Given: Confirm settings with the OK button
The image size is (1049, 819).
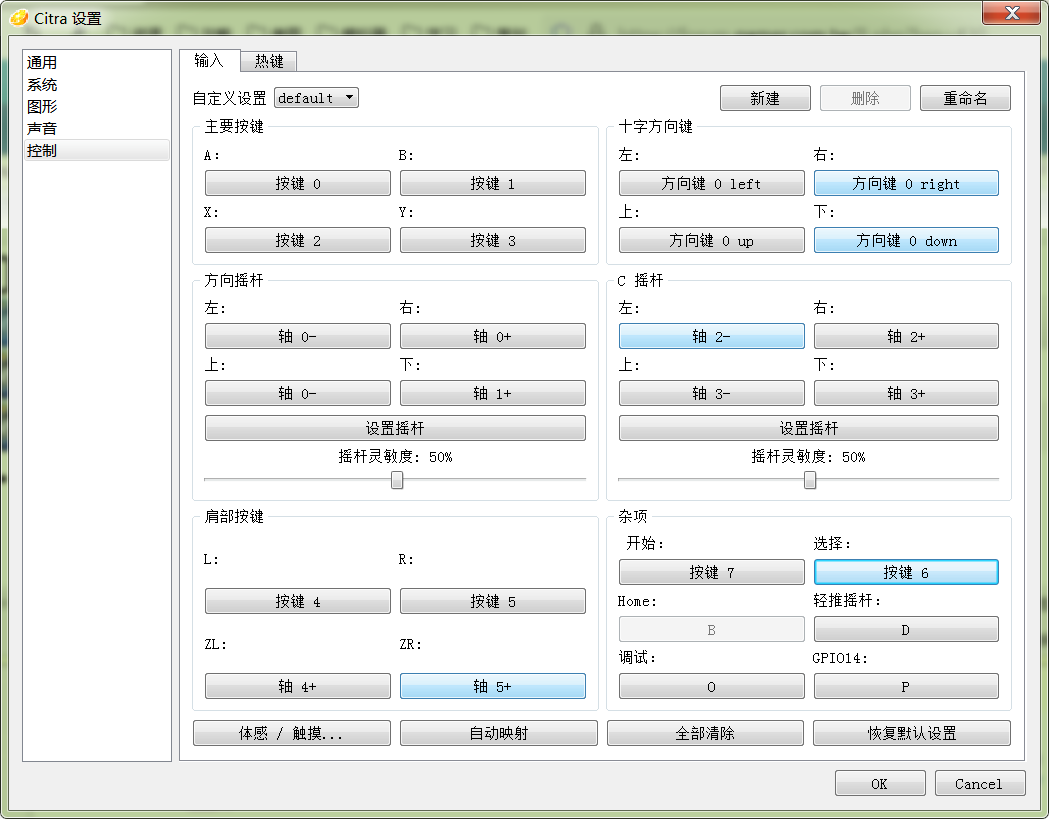Looking at the screenshot, I should point(880,784).
